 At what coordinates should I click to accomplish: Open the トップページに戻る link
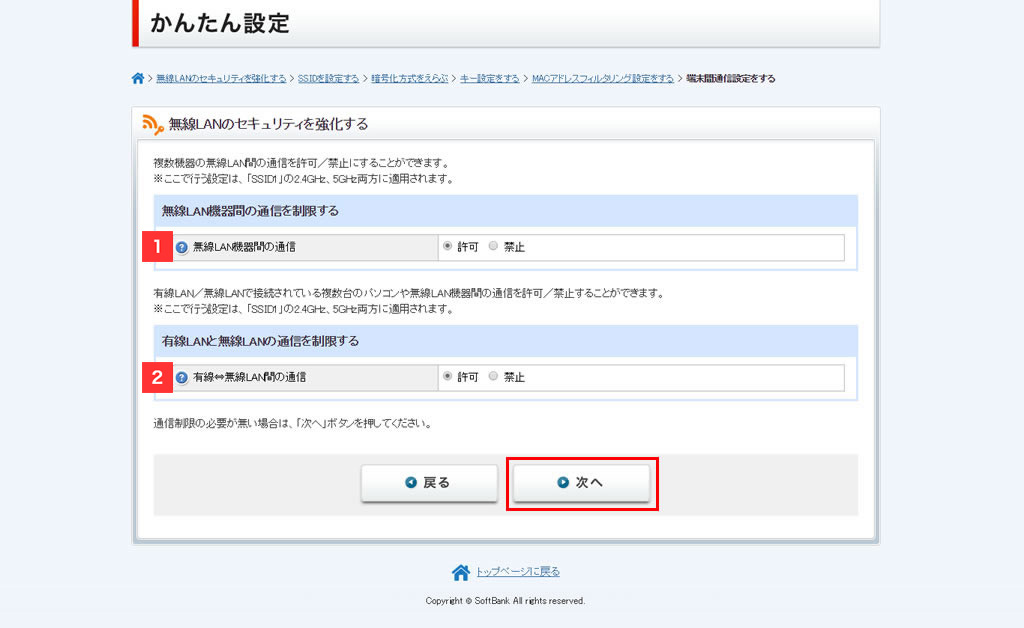point(517,572)
